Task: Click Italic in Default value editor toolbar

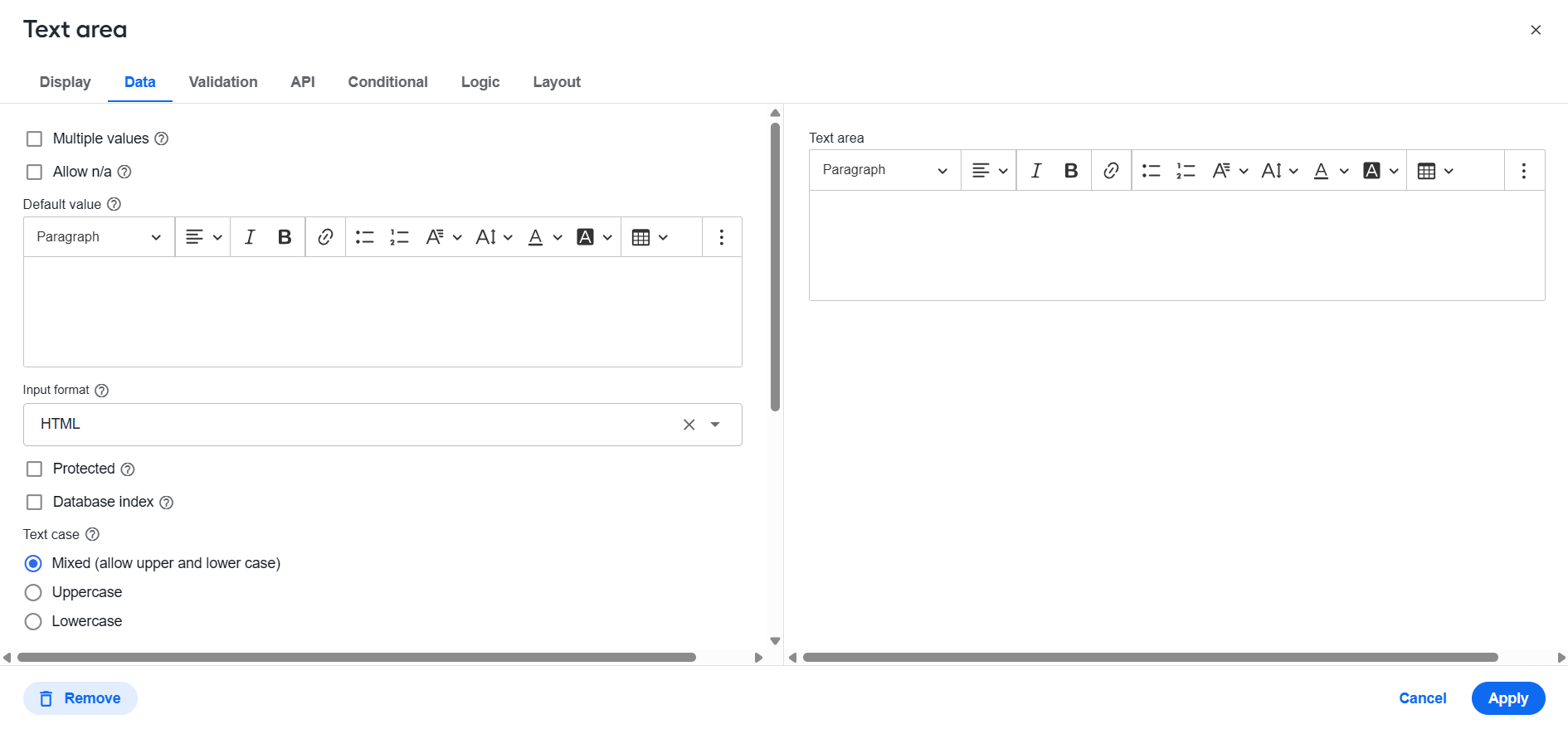Action: point(250,237)
